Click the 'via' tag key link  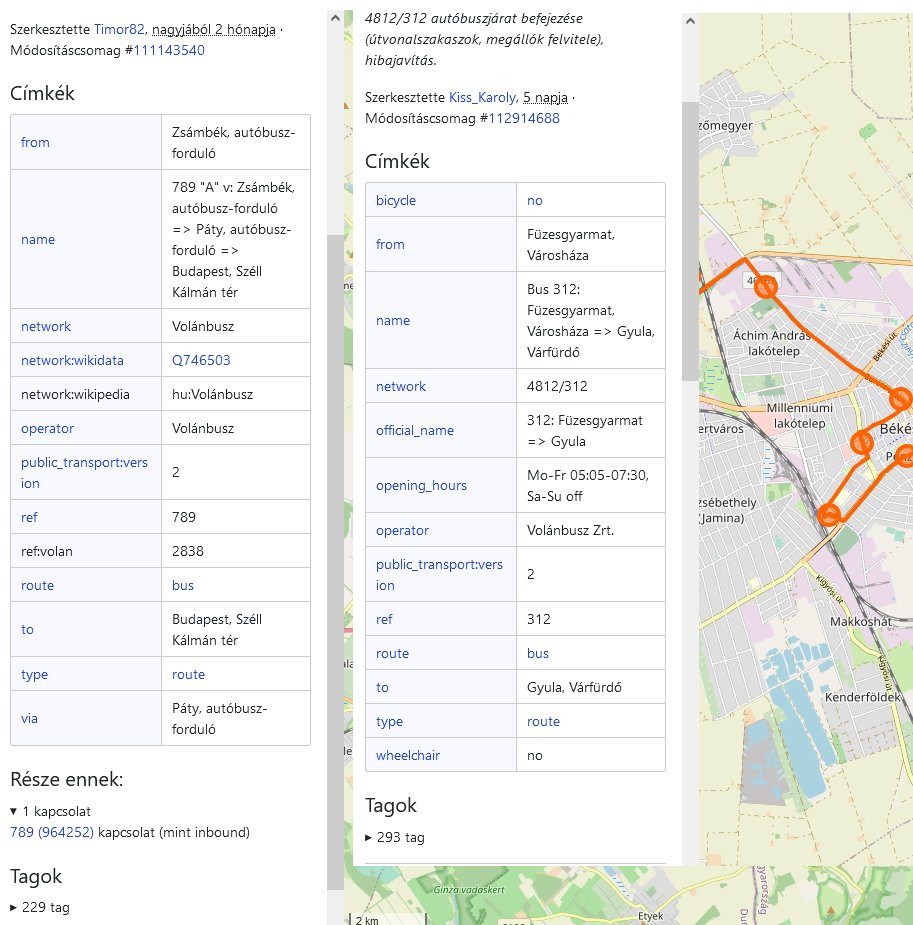pyautogui.click(x=29, y=719)
